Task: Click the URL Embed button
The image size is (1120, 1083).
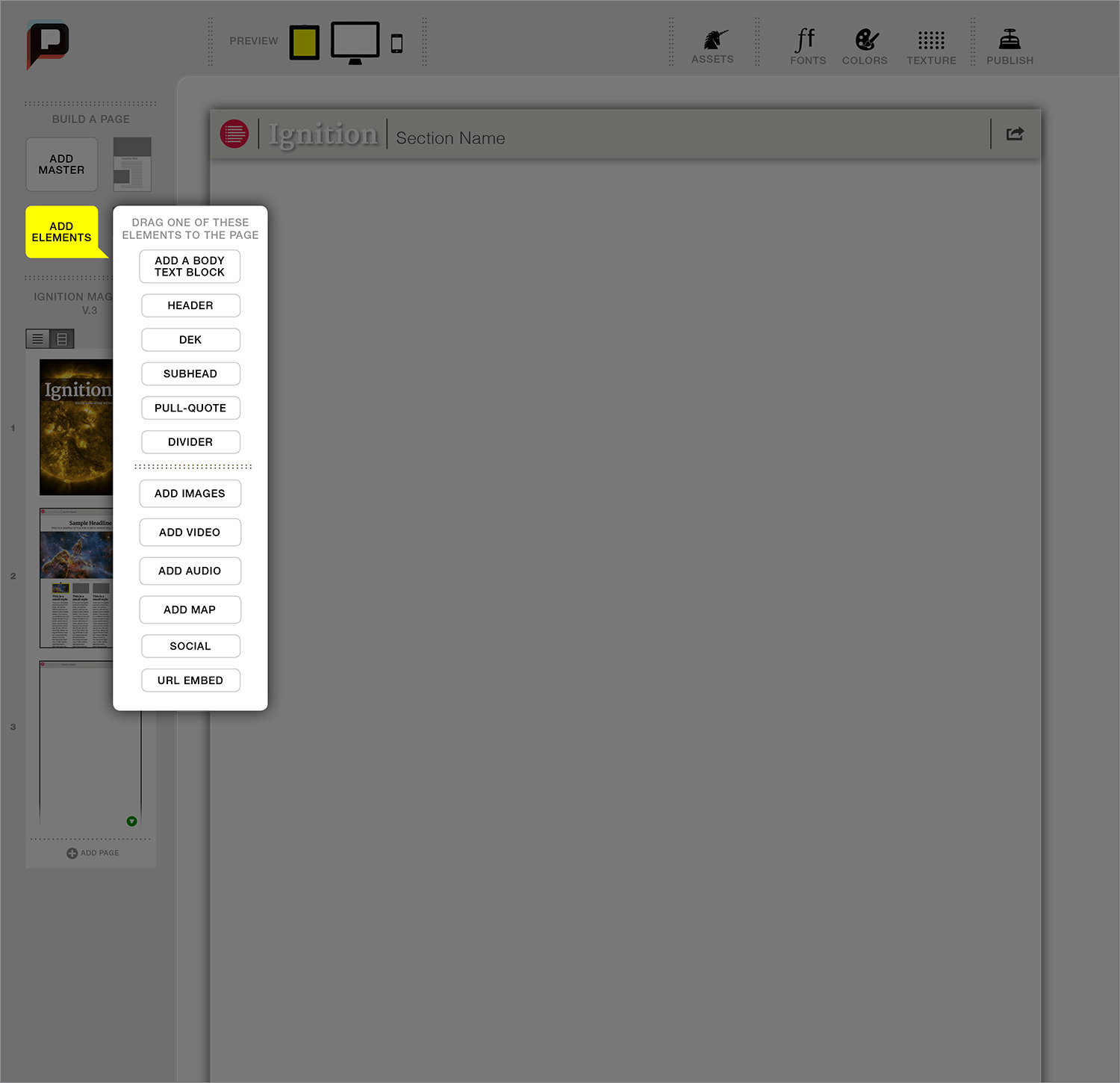Action: coord(190,680)
